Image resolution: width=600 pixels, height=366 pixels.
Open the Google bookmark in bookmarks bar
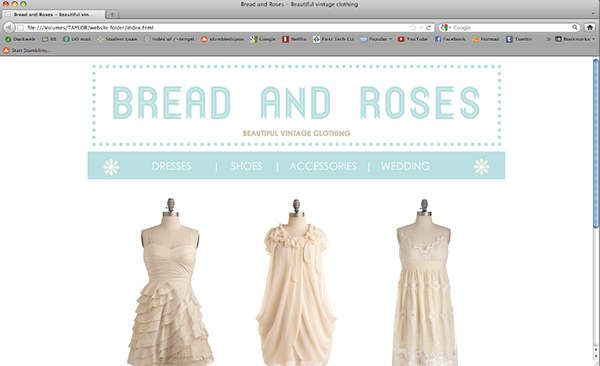click(x=263, y=39)
